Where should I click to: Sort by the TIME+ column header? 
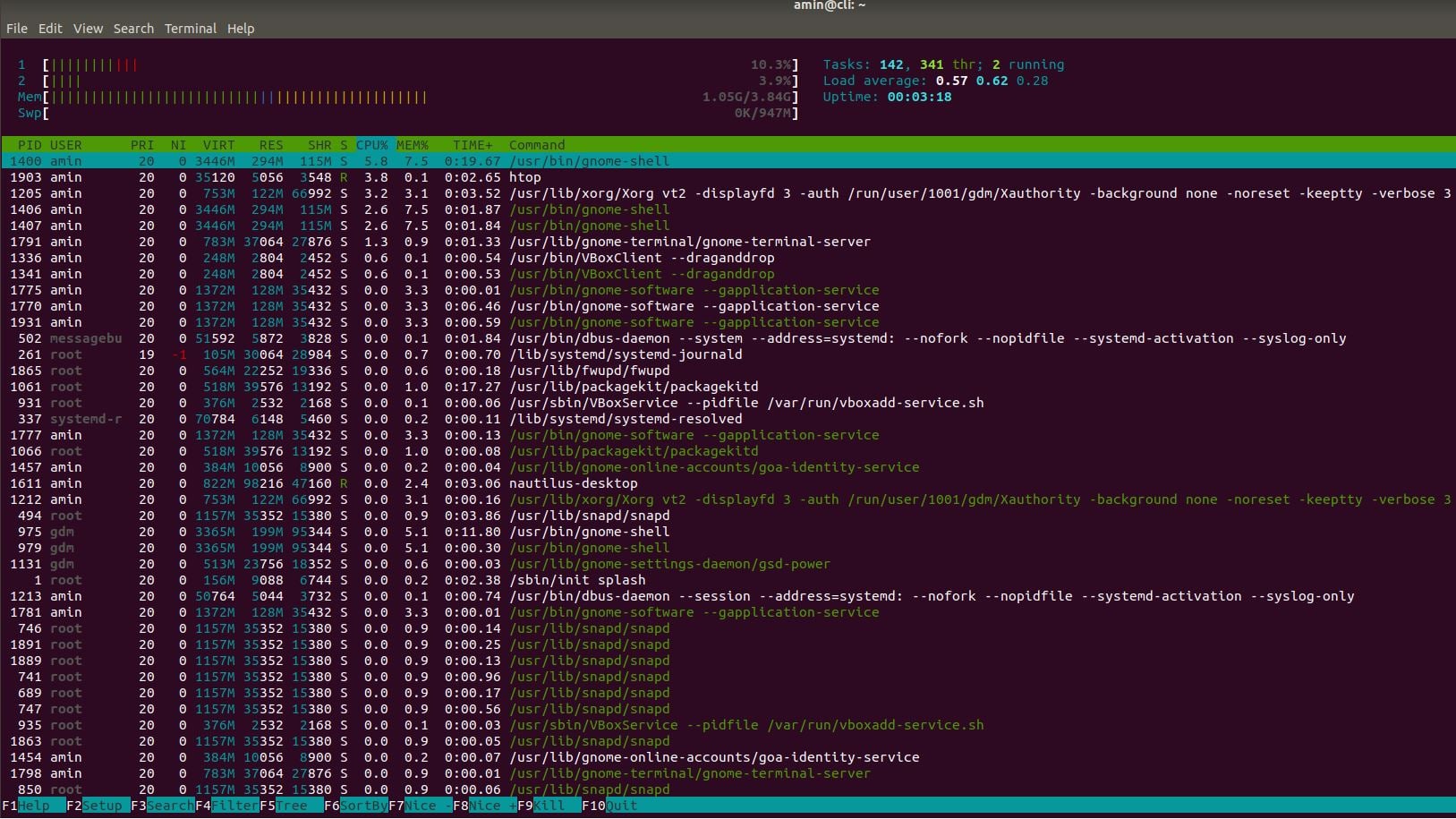(x=473, y=145)
